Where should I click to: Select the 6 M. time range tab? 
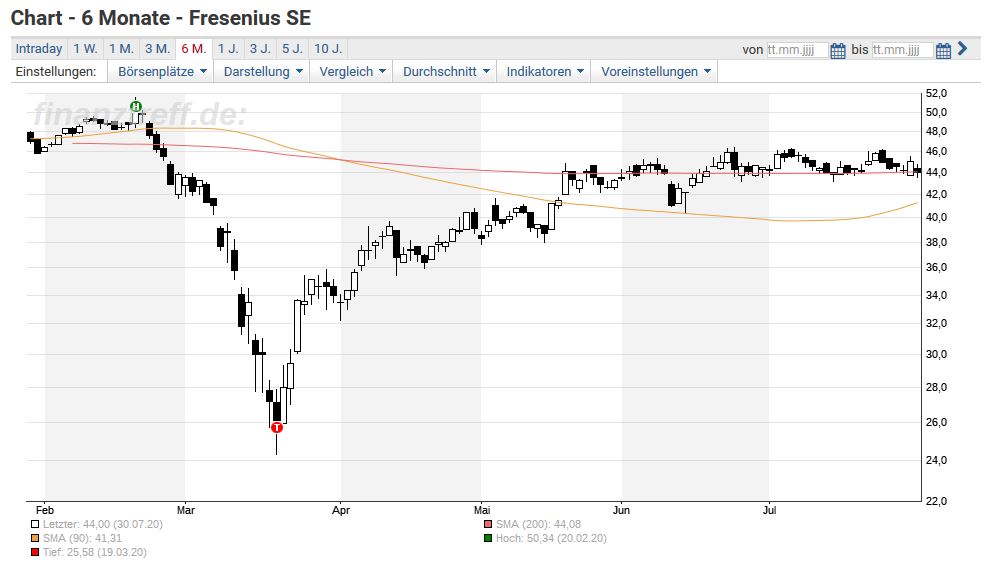(194, 49)
